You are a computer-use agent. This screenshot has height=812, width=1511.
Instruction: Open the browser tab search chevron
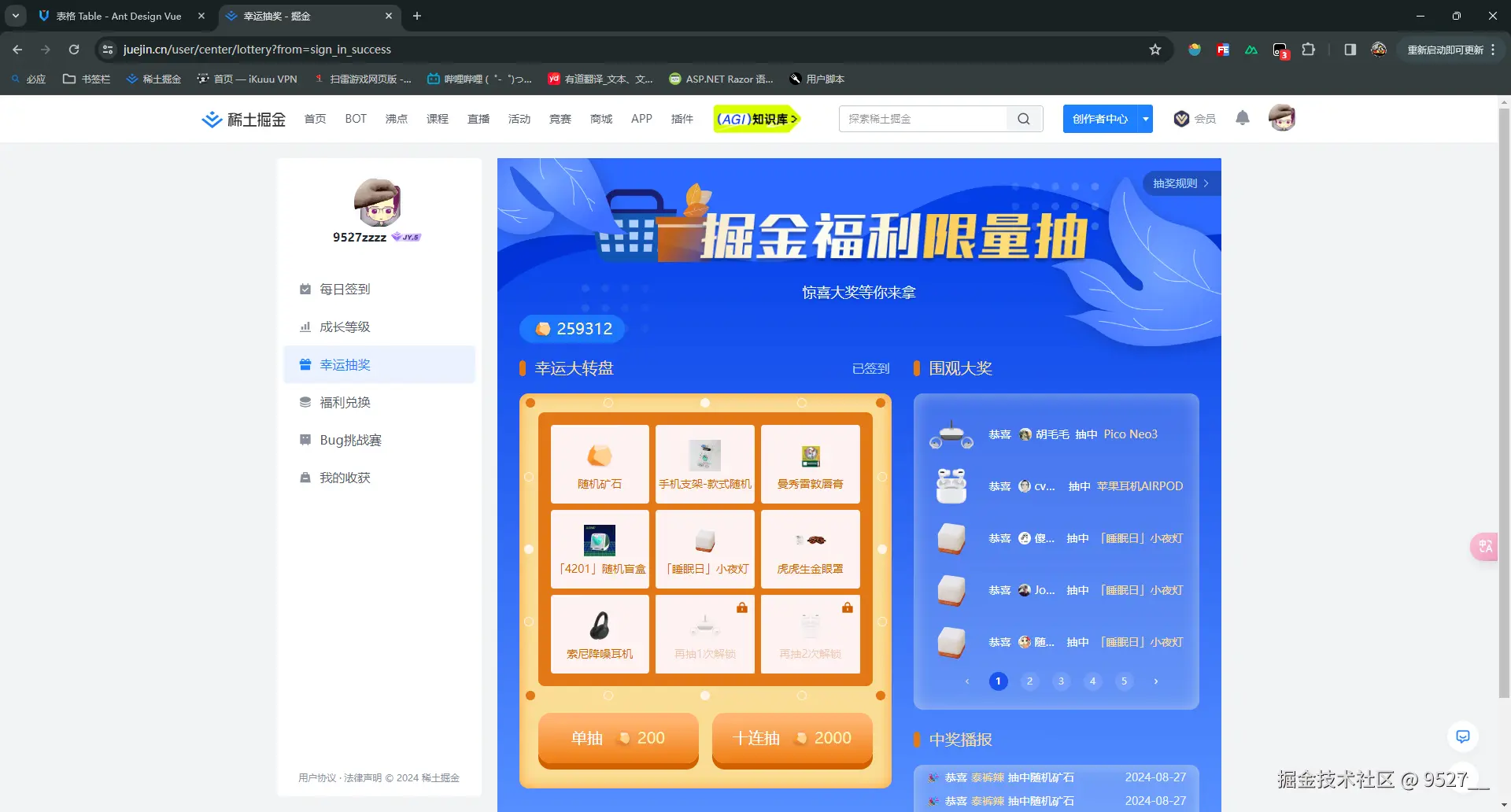pyautogui.click(x=14, y=16)
